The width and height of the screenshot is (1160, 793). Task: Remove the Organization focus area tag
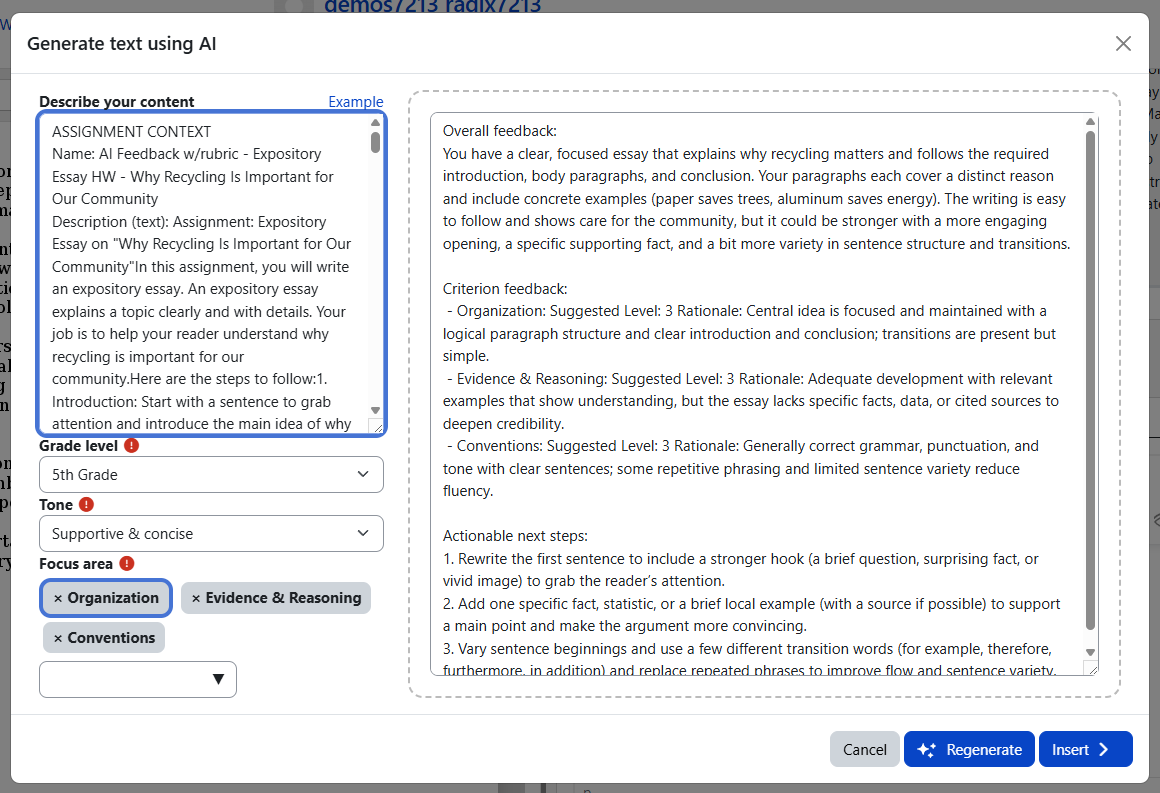click(58, 598)
